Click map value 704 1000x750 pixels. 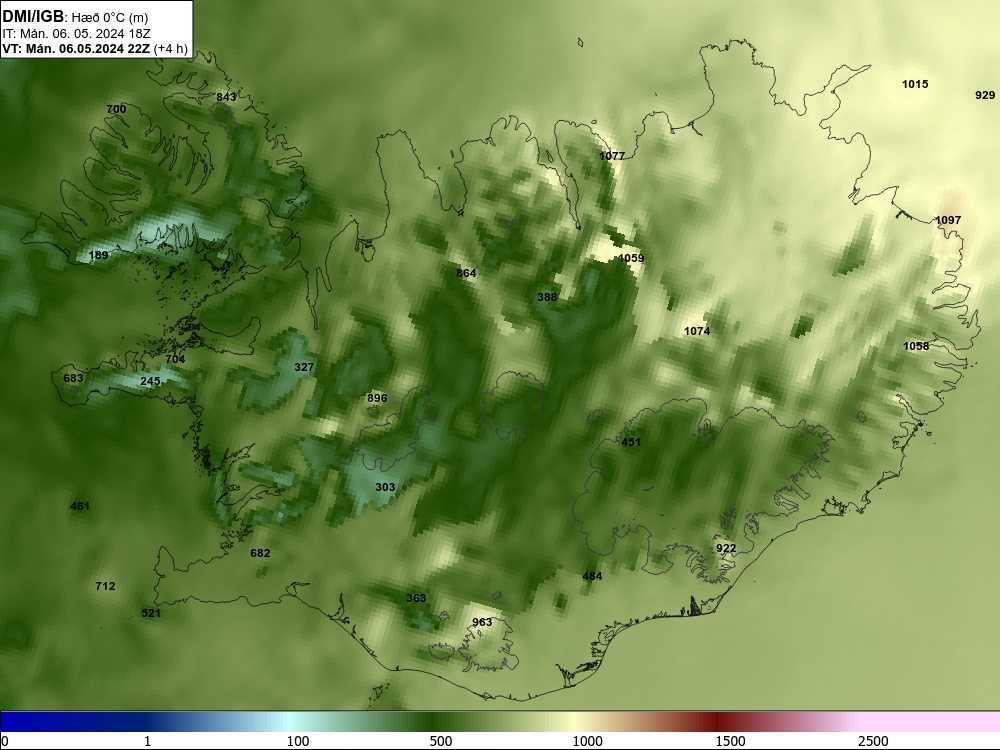(175, 359)
